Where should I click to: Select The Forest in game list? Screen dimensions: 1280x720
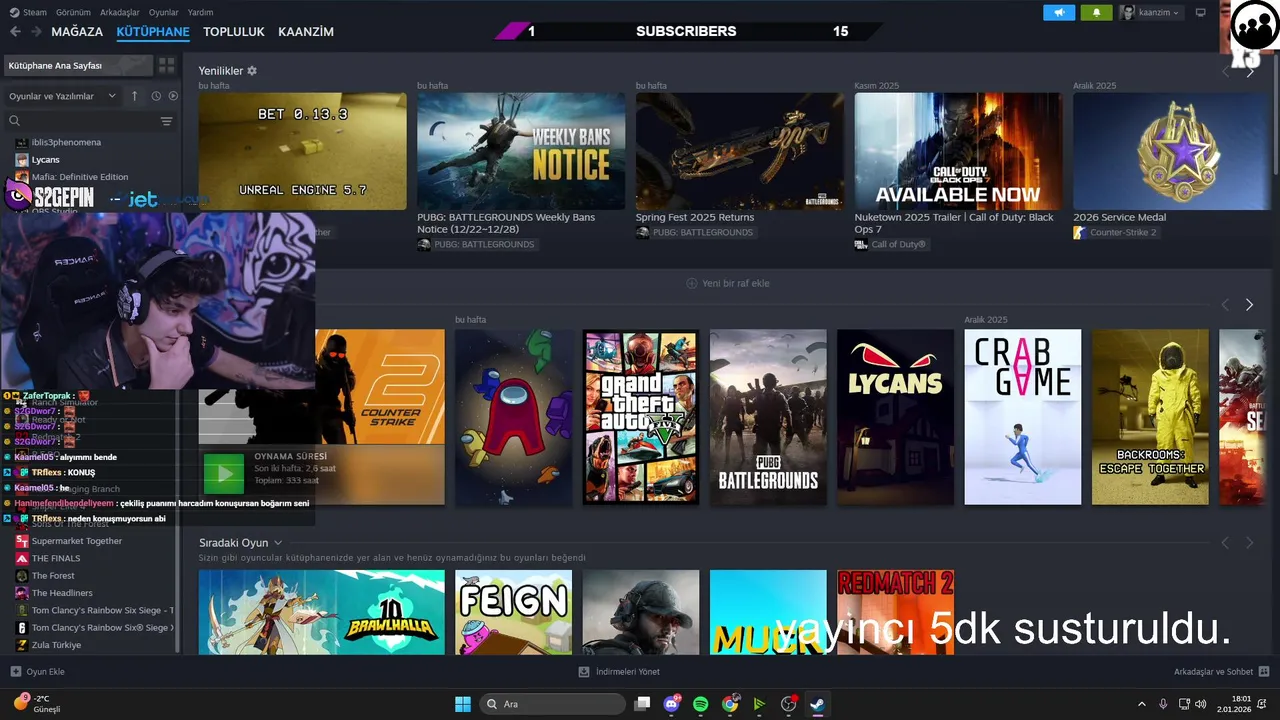(53, 576)
